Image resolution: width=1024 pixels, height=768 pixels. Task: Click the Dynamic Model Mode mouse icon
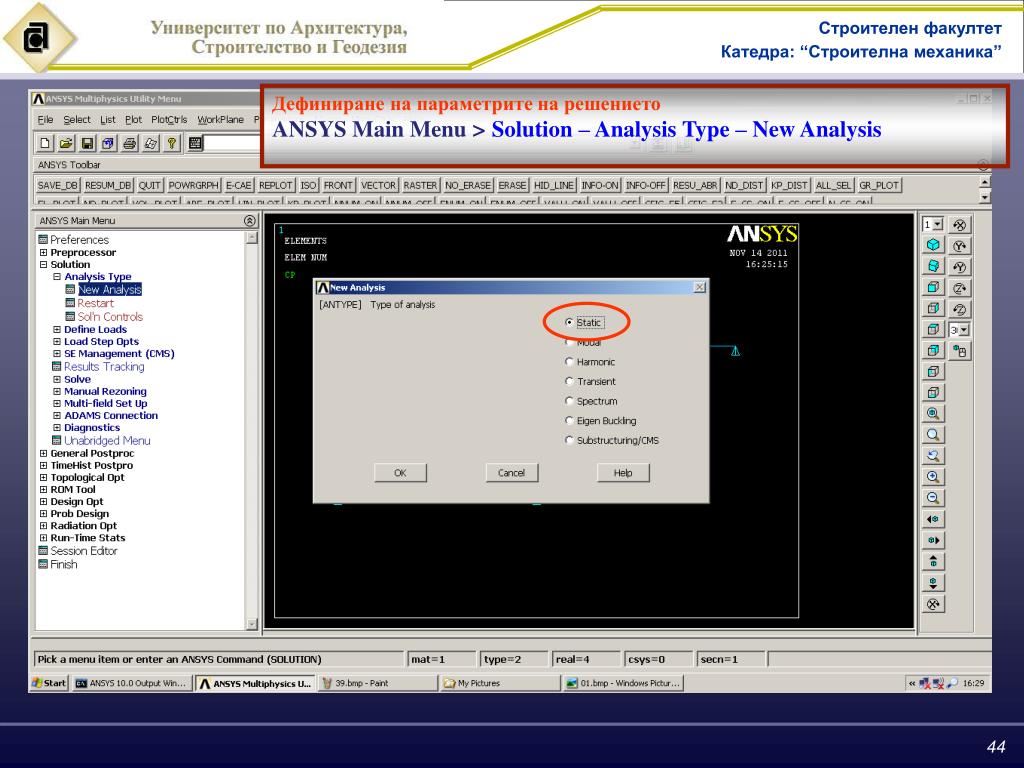click(x=959, y=351)
